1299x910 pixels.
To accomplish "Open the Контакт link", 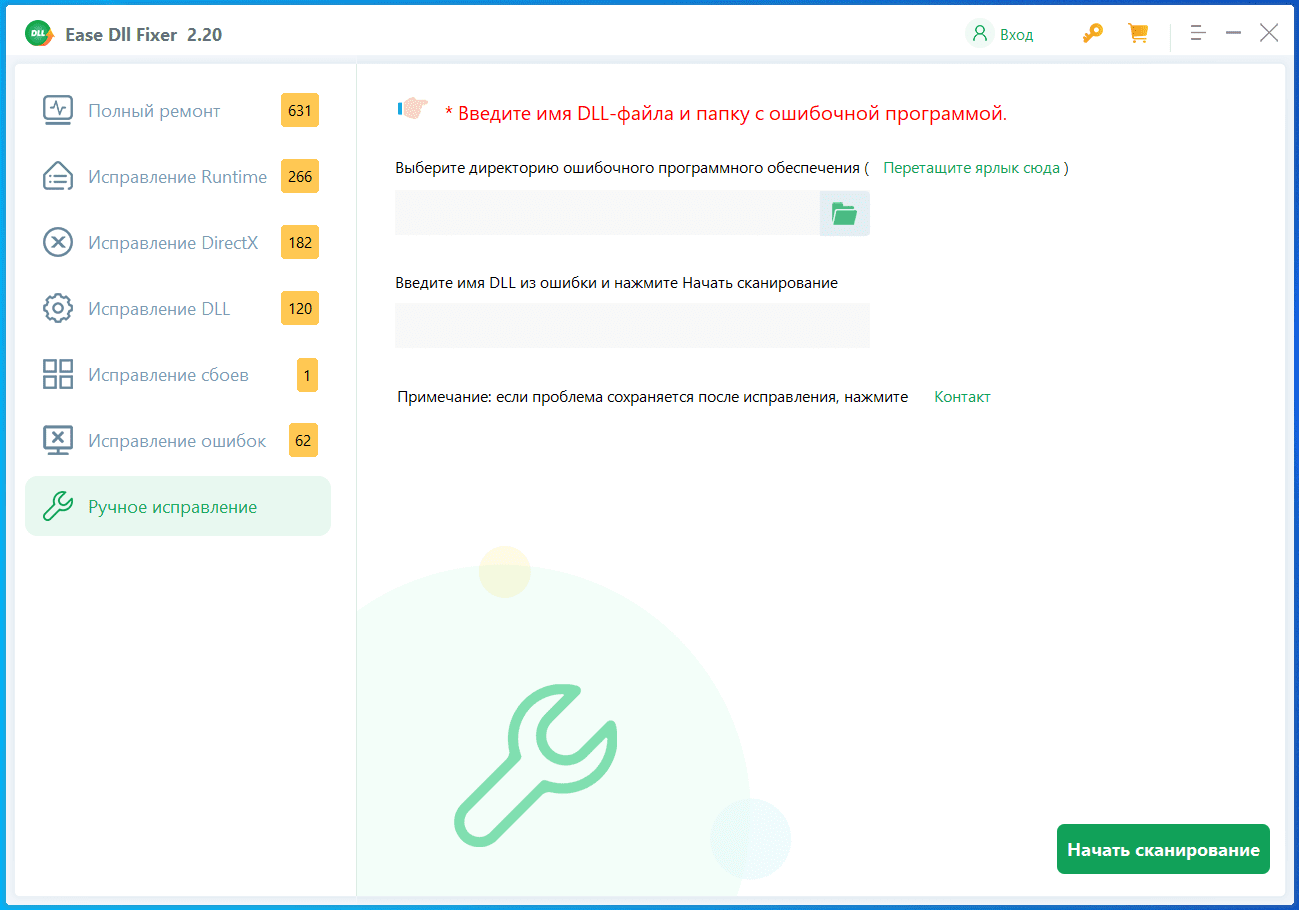I will pos(962,397).
